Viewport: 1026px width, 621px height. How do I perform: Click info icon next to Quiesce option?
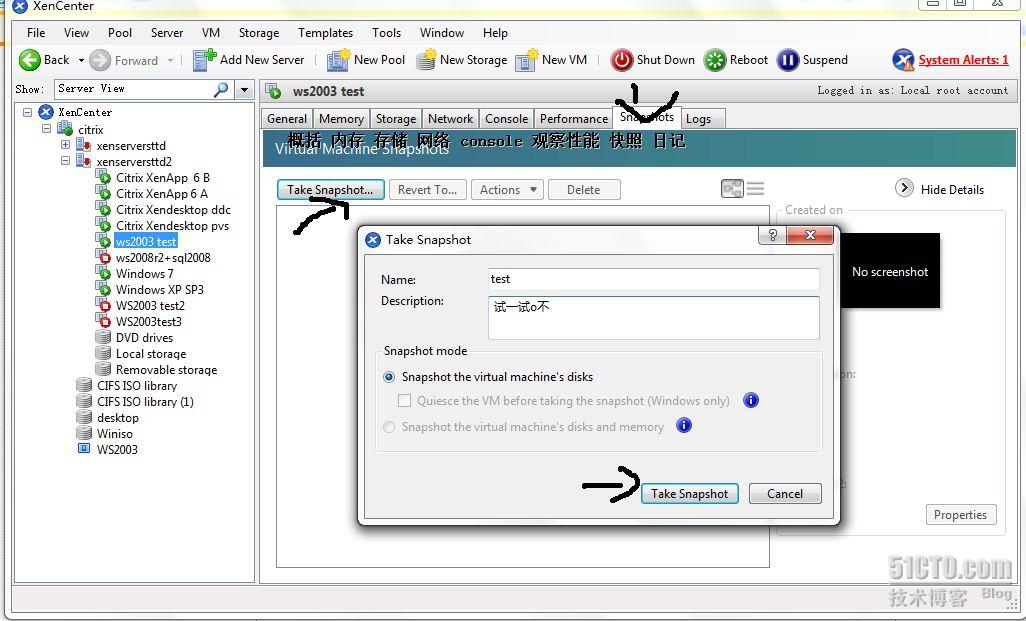point(751,400)
